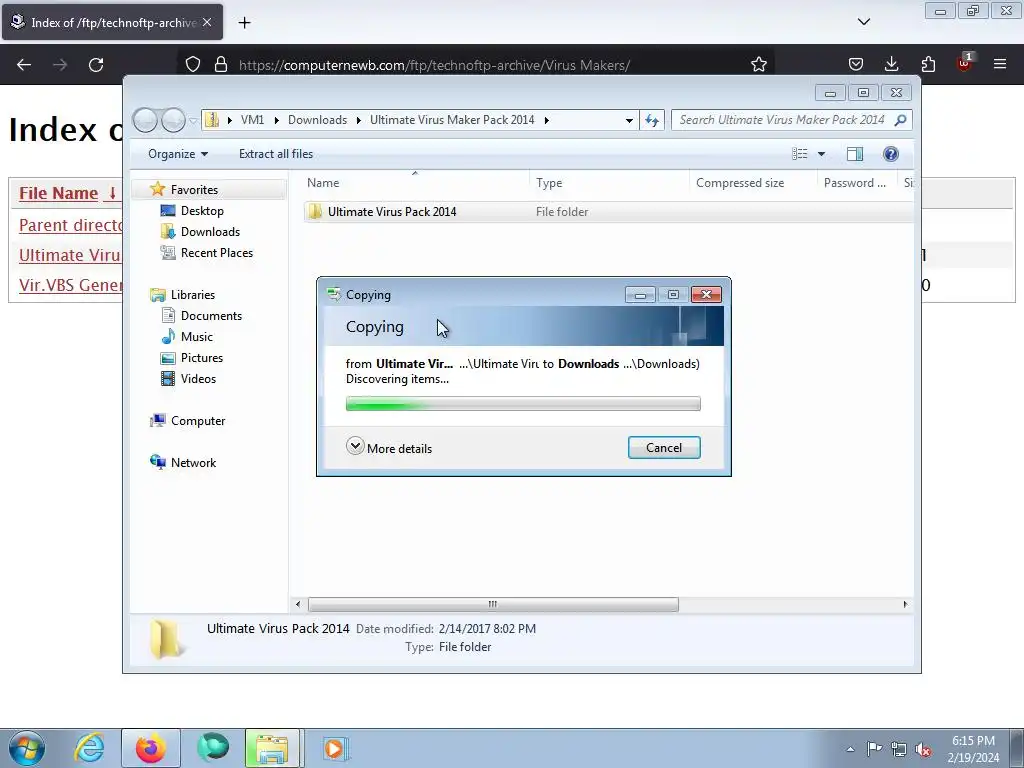Open a new Firefox tab

point(244,23)
